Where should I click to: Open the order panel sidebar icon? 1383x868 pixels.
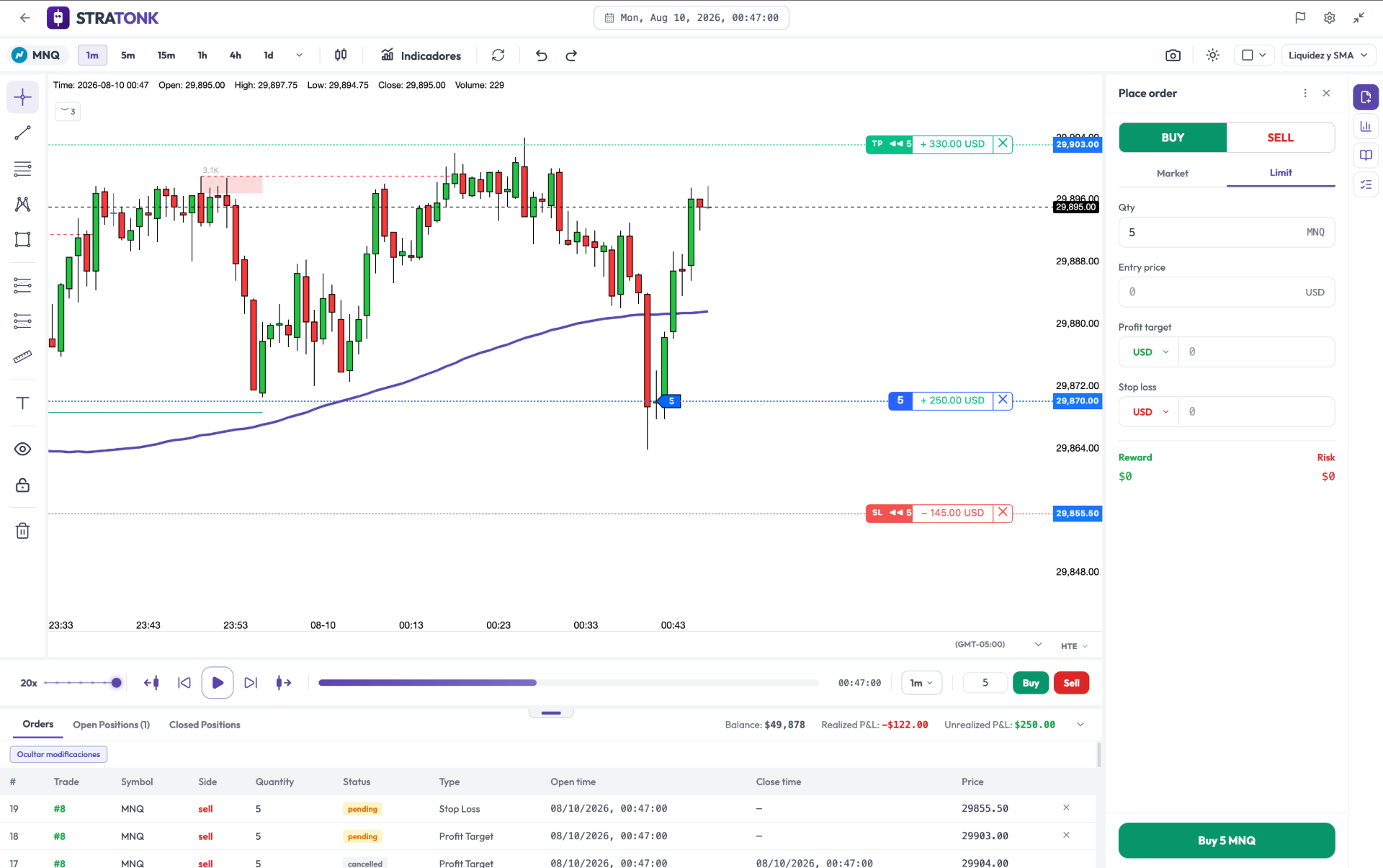tap(1366, 97)
